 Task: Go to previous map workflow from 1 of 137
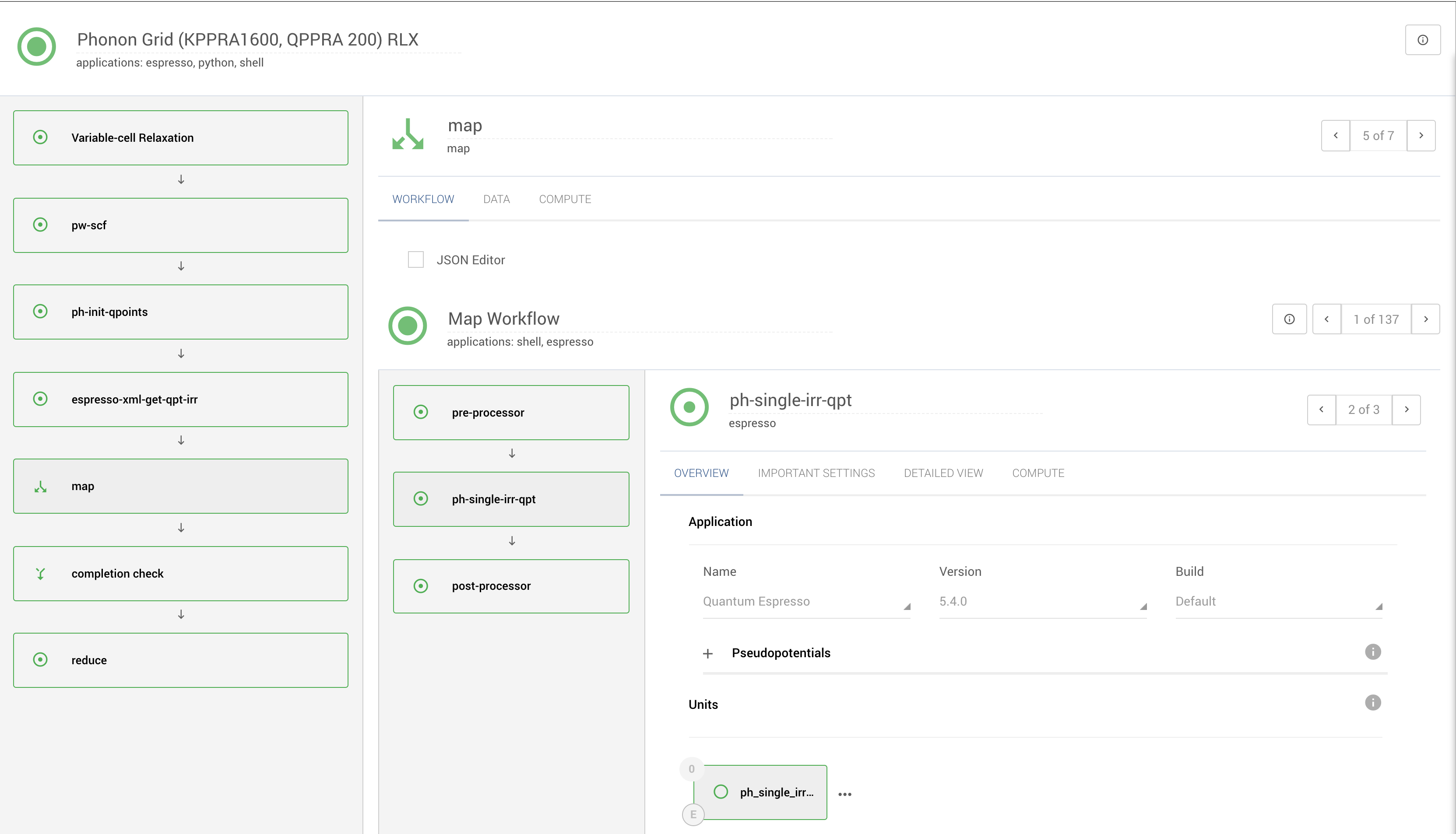1326,319
